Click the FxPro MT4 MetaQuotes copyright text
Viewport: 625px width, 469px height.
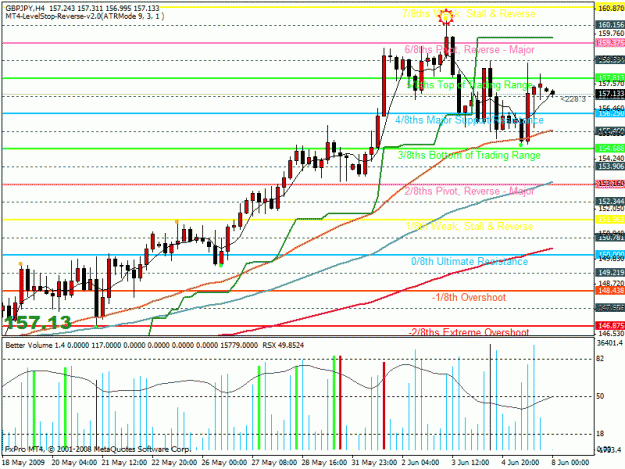coord(98,449)
